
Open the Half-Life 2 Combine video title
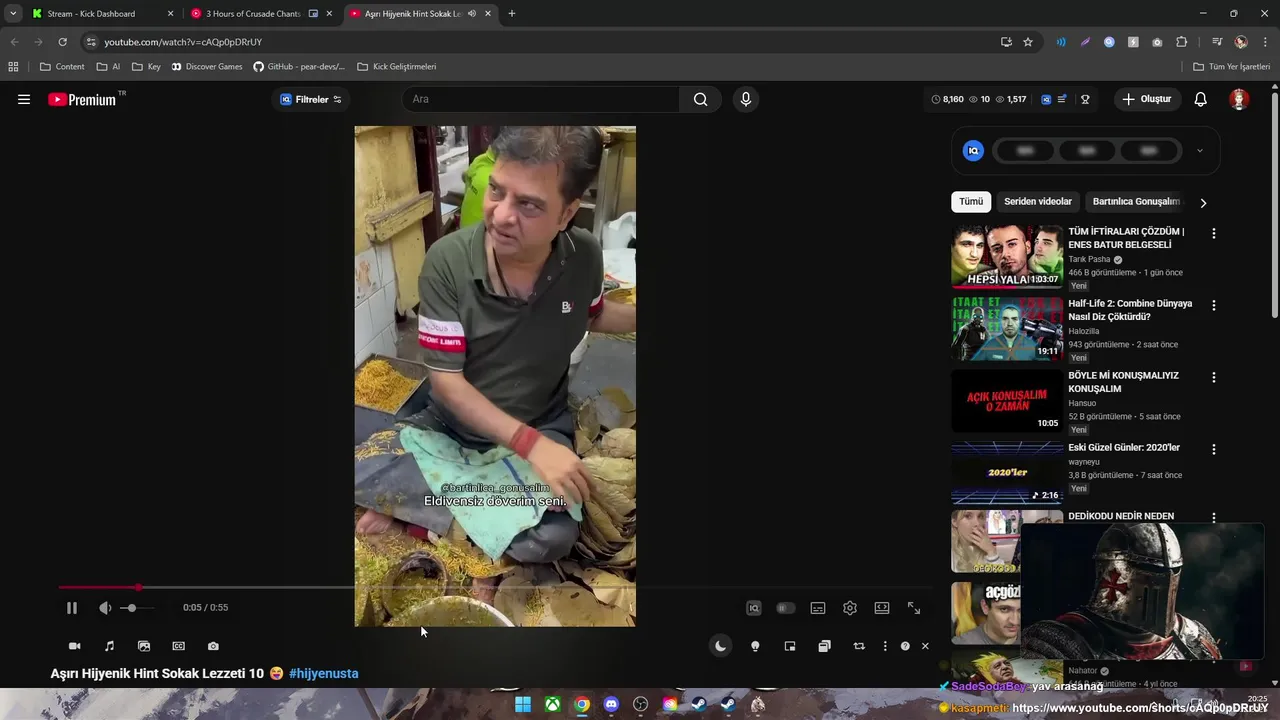tap(1130, 310)
